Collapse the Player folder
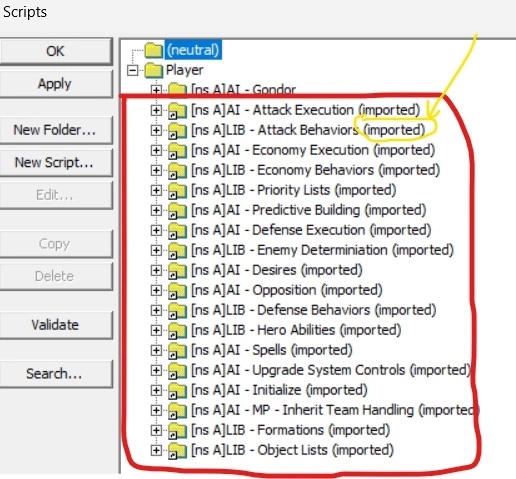516x479 pixels. tap(133, 70)
